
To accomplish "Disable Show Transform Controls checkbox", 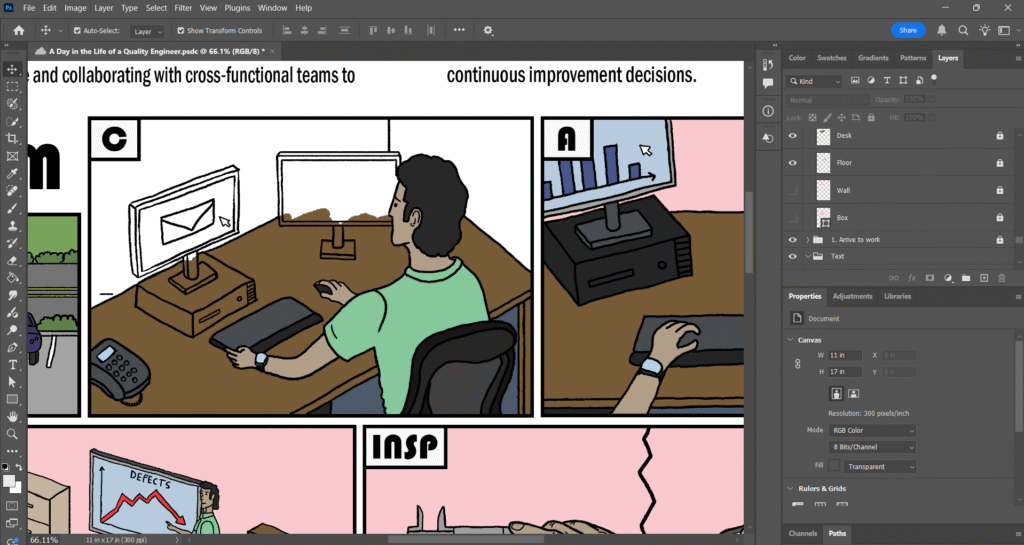I will (181, 31).
